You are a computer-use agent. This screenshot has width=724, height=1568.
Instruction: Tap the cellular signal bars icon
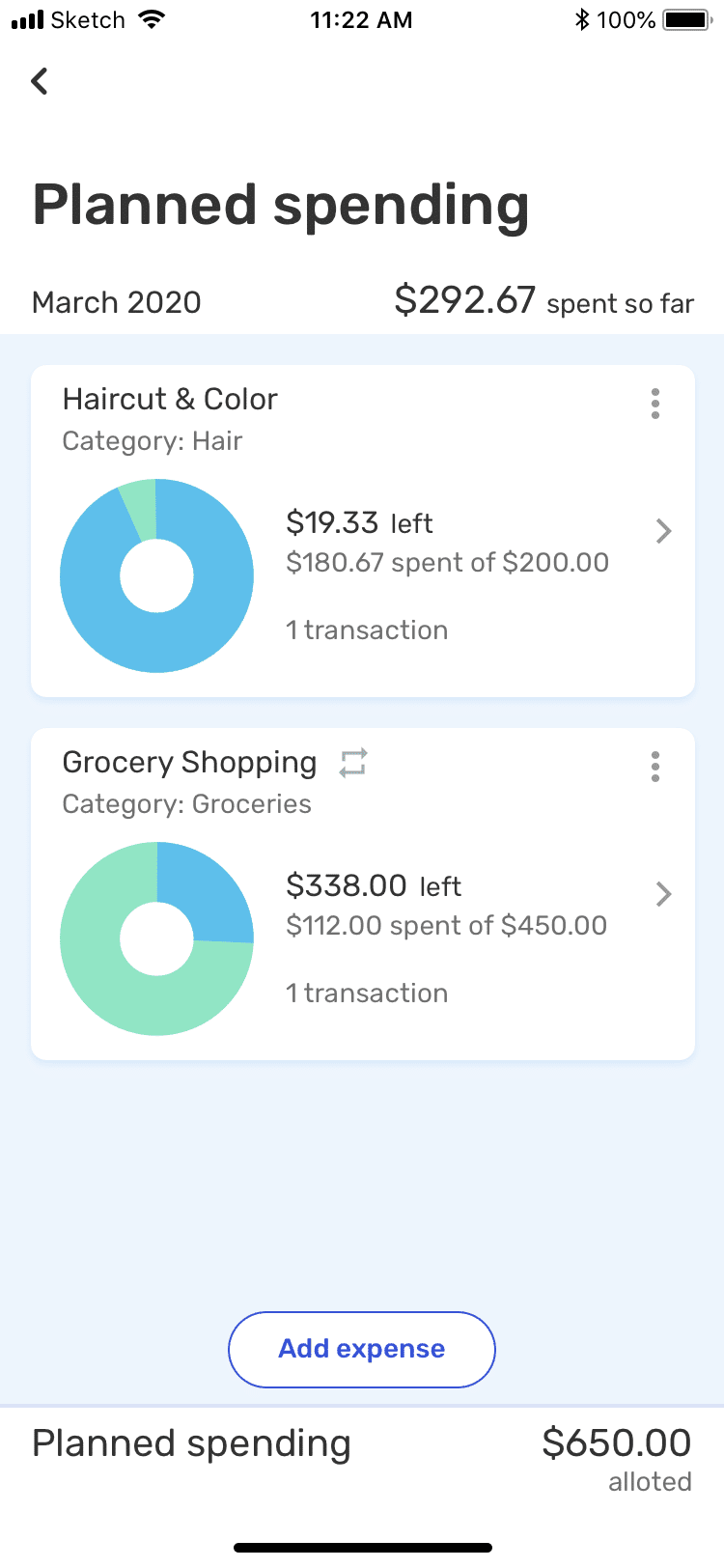(27, 20)
